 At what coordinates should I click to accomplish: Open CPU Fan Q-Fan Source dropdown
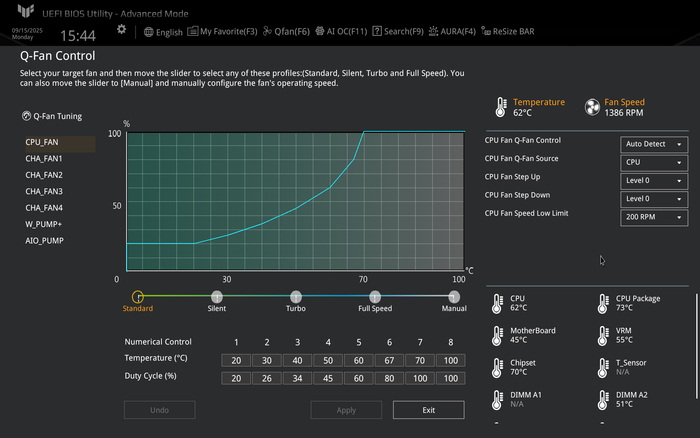pos(654,162)
